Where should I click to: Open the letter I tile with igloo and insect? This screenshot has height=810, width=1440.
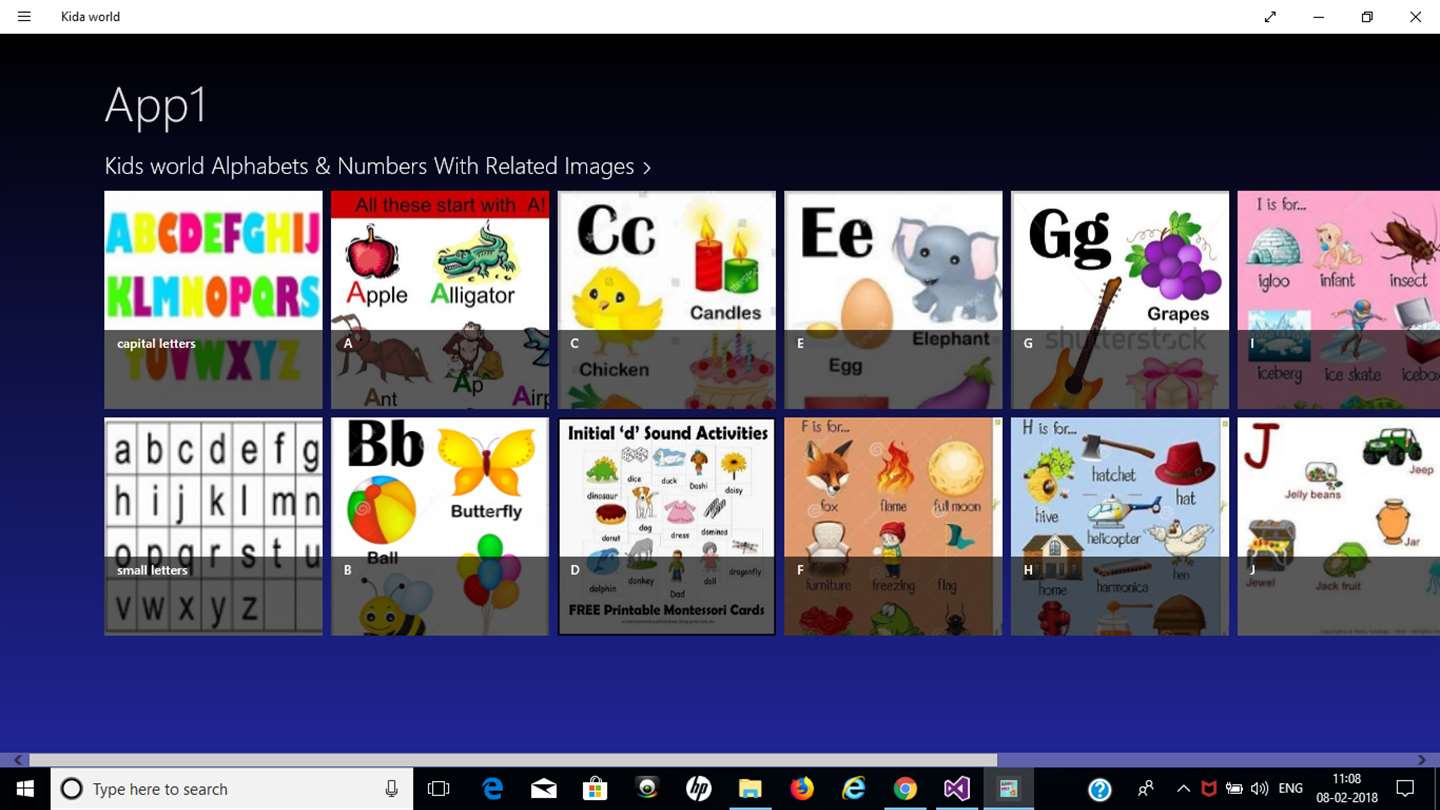point(1339,300)
